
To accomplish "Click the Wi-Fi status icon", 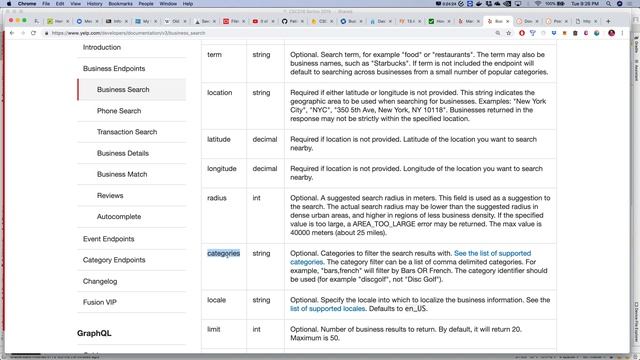I will point(538,4).
